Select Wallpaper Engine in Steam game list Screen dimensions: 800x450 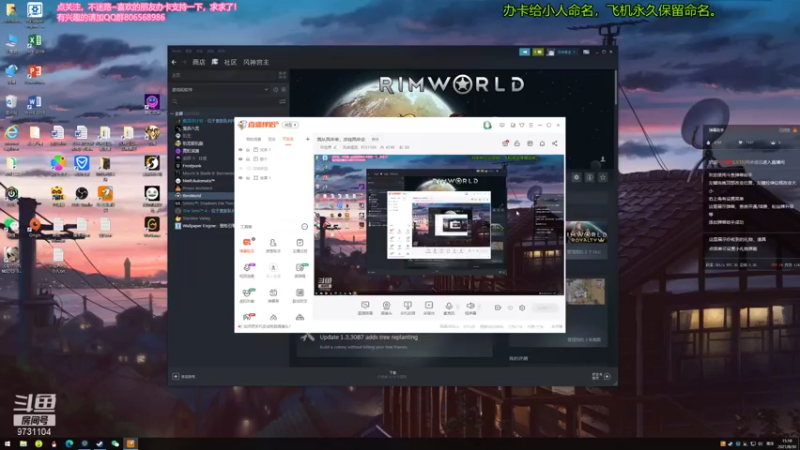204,226
